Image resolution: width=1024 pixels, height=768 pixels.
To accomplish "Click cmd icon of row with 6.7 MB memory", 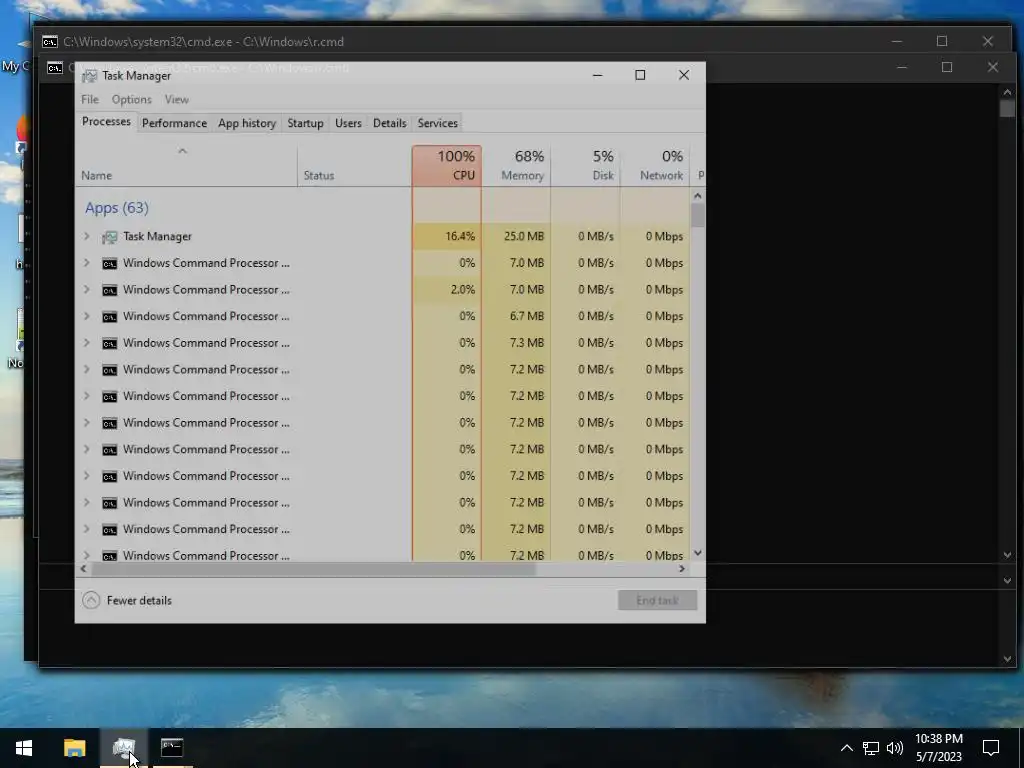I will [x=109, y=317].
